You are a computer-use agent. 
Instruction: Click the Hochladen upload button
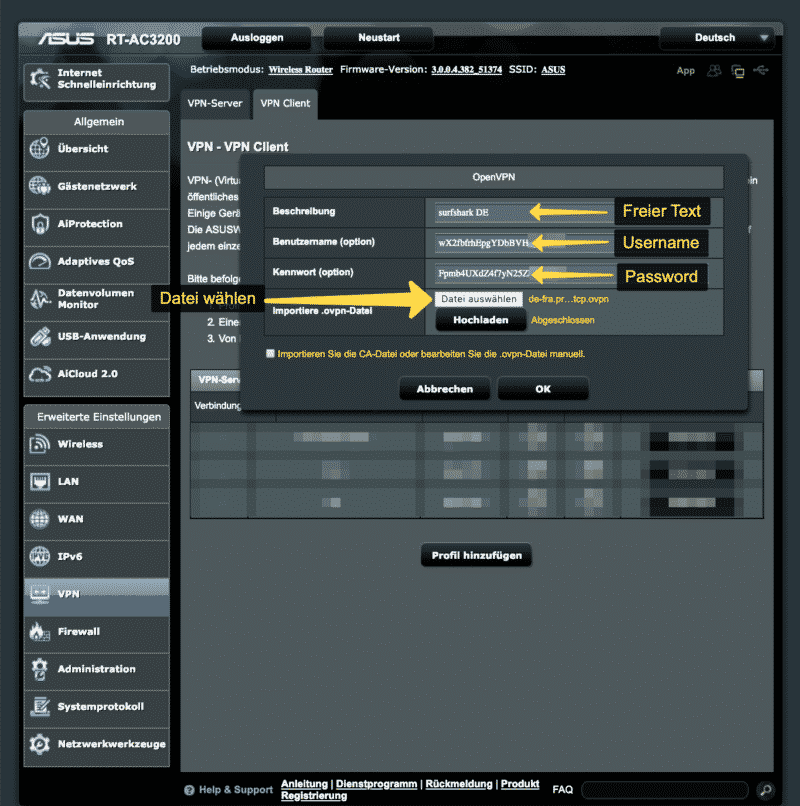[481, 320]
